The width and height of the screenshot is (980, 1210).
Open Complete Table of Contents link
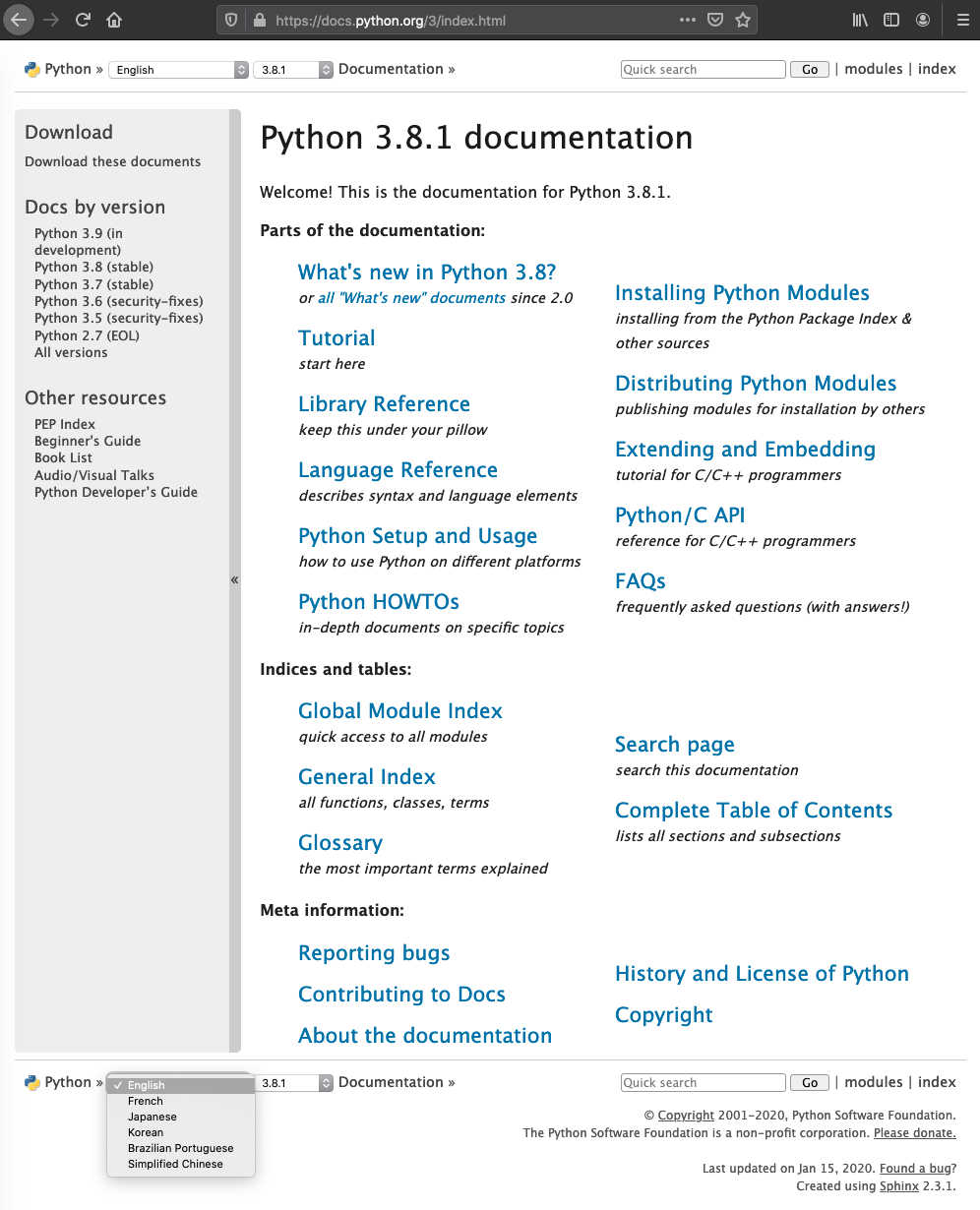pyautogui.click(x=754, y=811)
